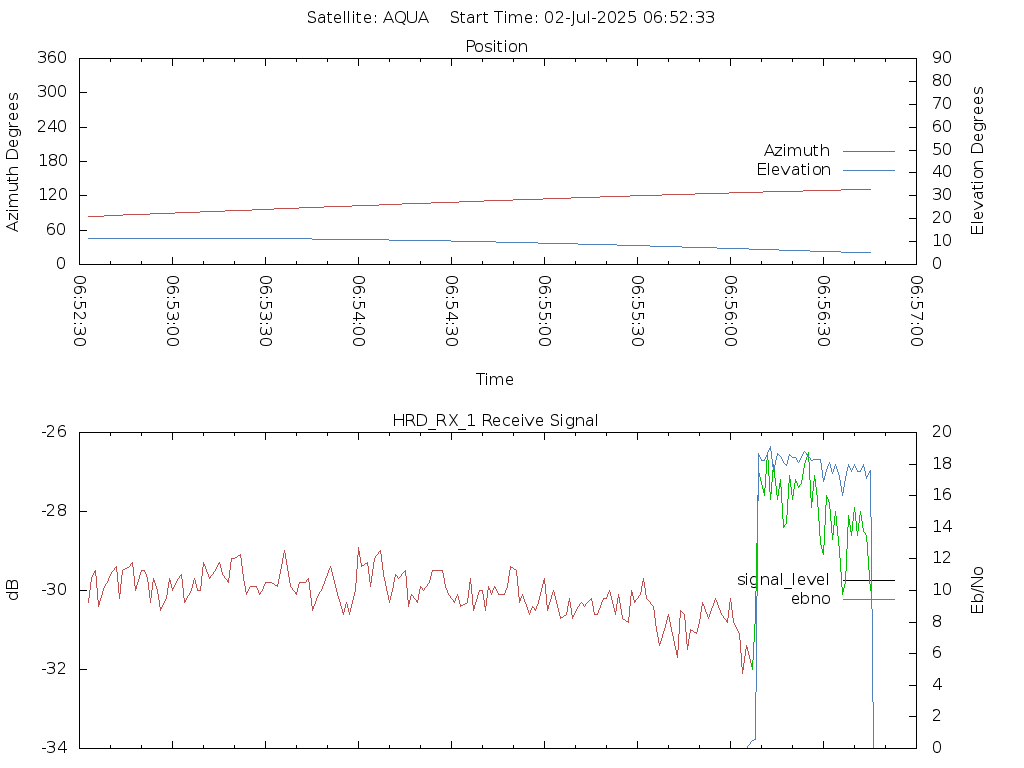Click the 'HRD_RX_1 Receive Signal' chart title
This screenshot has width=1024, height=768.
[x=495, y=421]
